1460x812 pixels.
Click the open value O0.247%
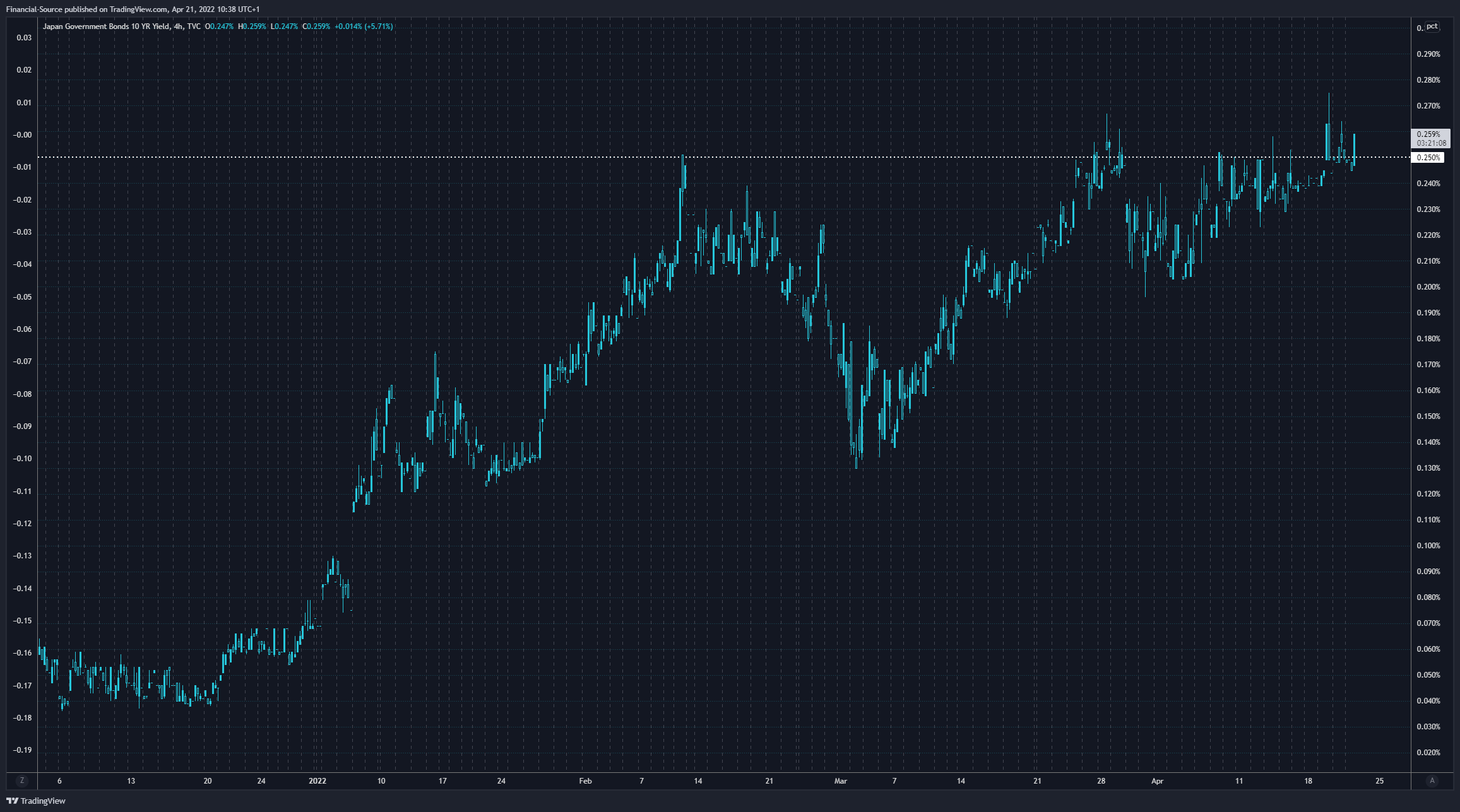pyautogui.click(x=219, y=26)
